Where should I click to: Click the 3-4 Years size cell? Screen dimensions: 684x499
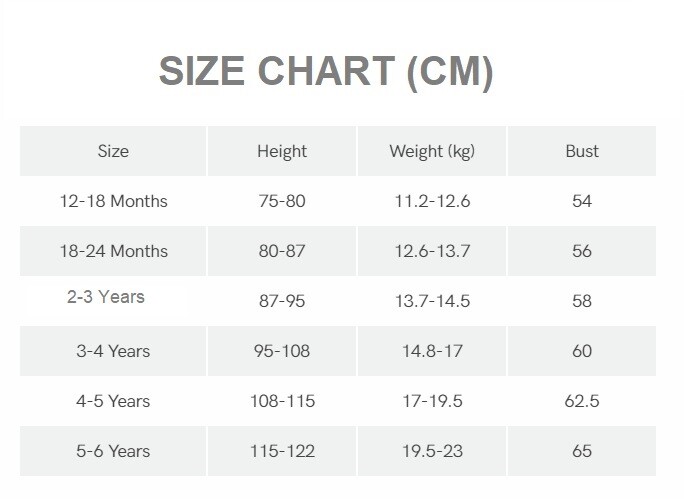113,351
